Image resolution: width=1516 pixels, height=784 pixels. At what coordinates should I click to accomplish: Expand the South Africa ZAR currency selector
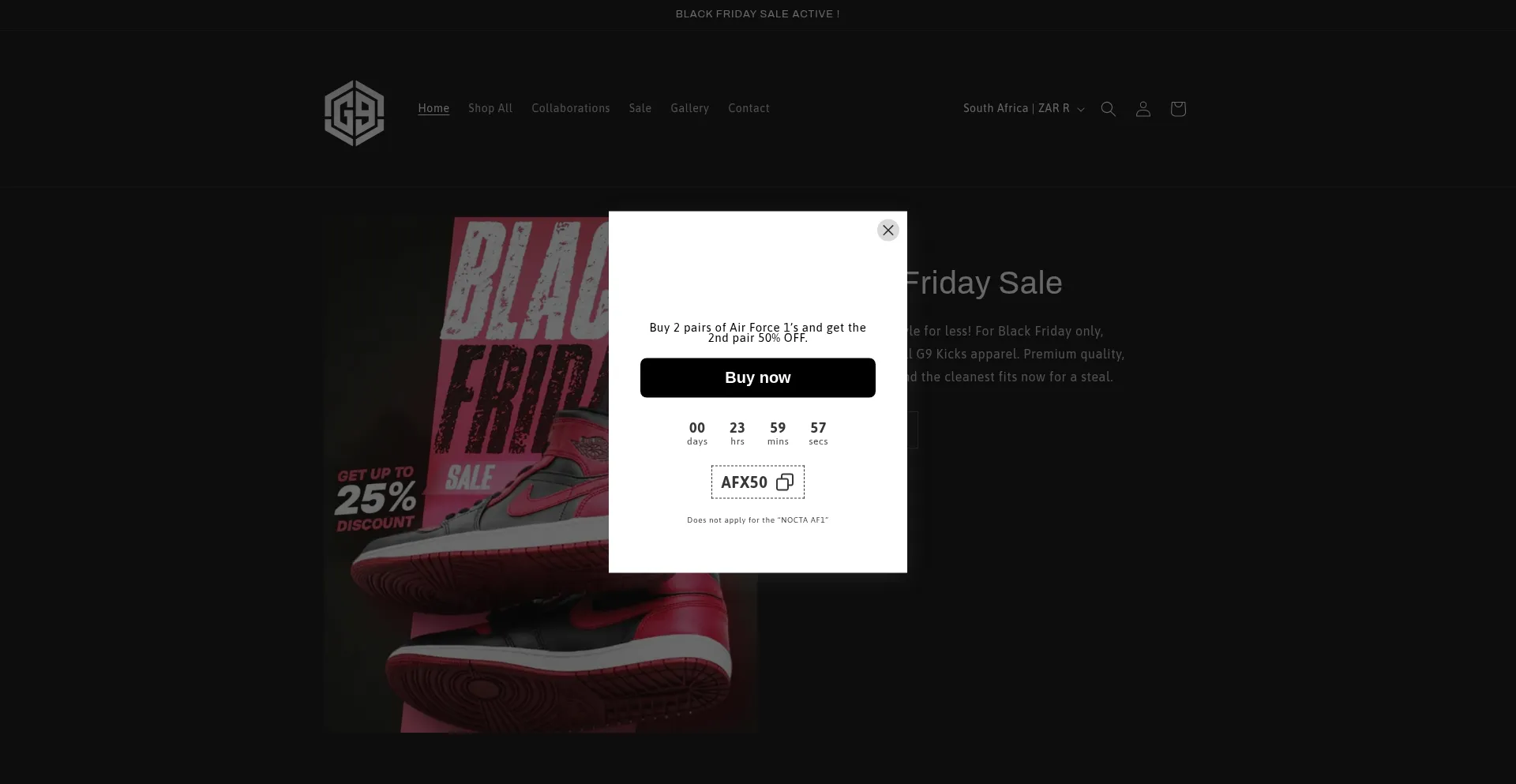pyautogui.click(x=1023, y=109)
